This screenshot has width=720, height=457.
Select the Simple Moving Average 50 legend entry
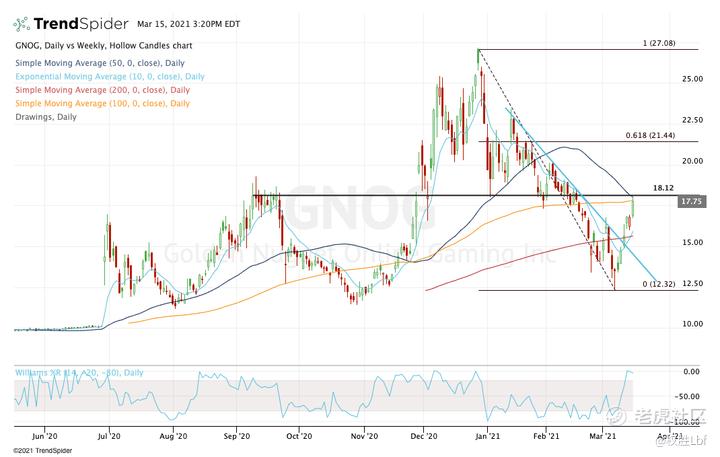pyautogui.click(x=100, y=63)
